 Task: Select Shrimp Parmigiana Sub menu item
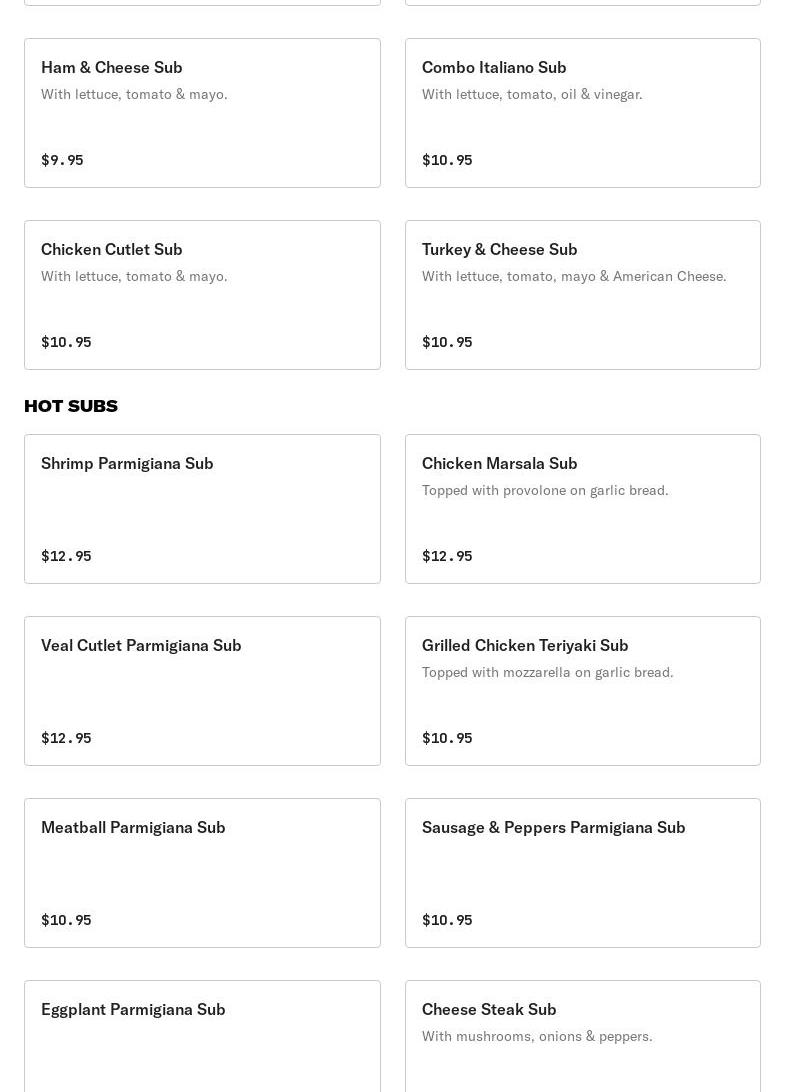click(127, 463)
